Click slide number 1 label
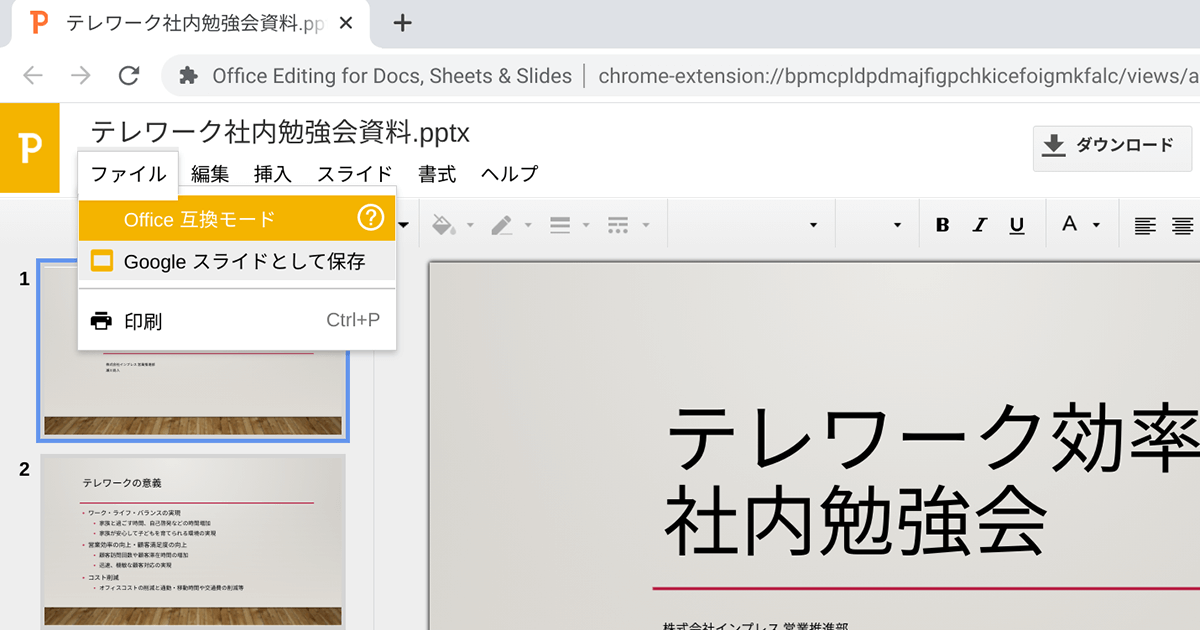 coord(24,278)
